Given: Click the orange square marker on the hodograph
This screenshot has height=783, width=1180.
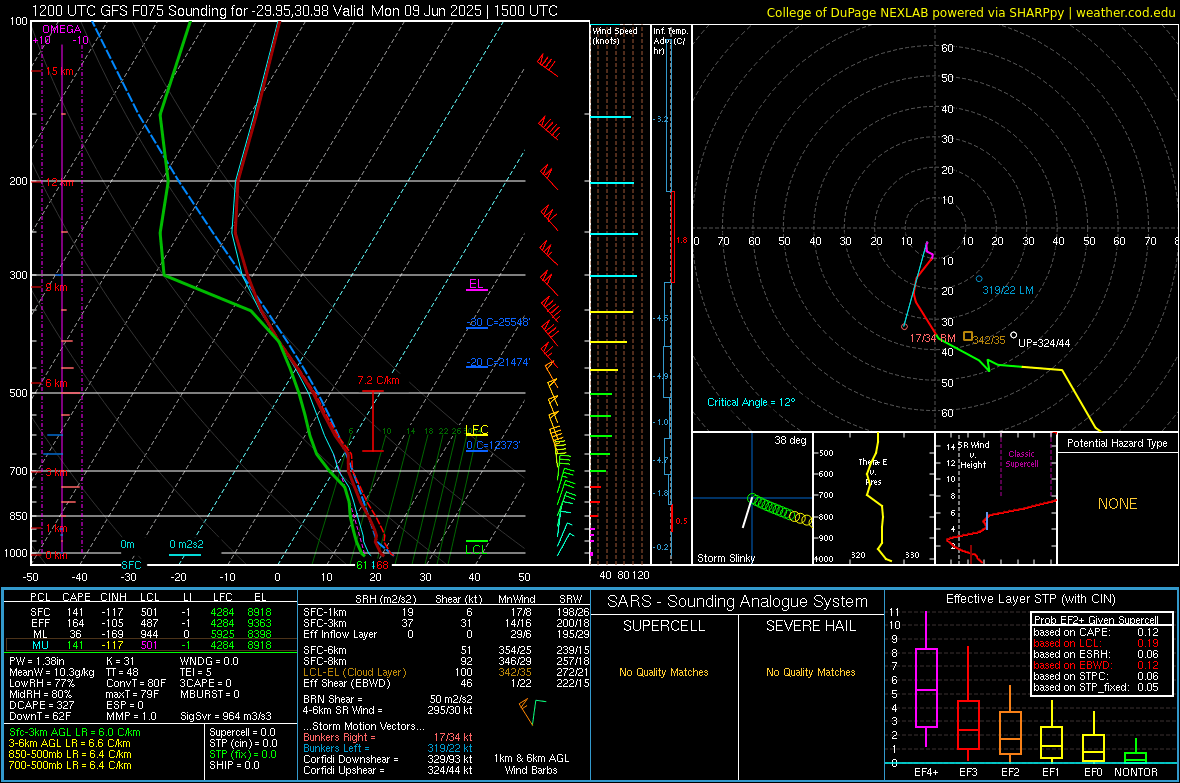Looking at the screenshot, I should click(968, 337).
